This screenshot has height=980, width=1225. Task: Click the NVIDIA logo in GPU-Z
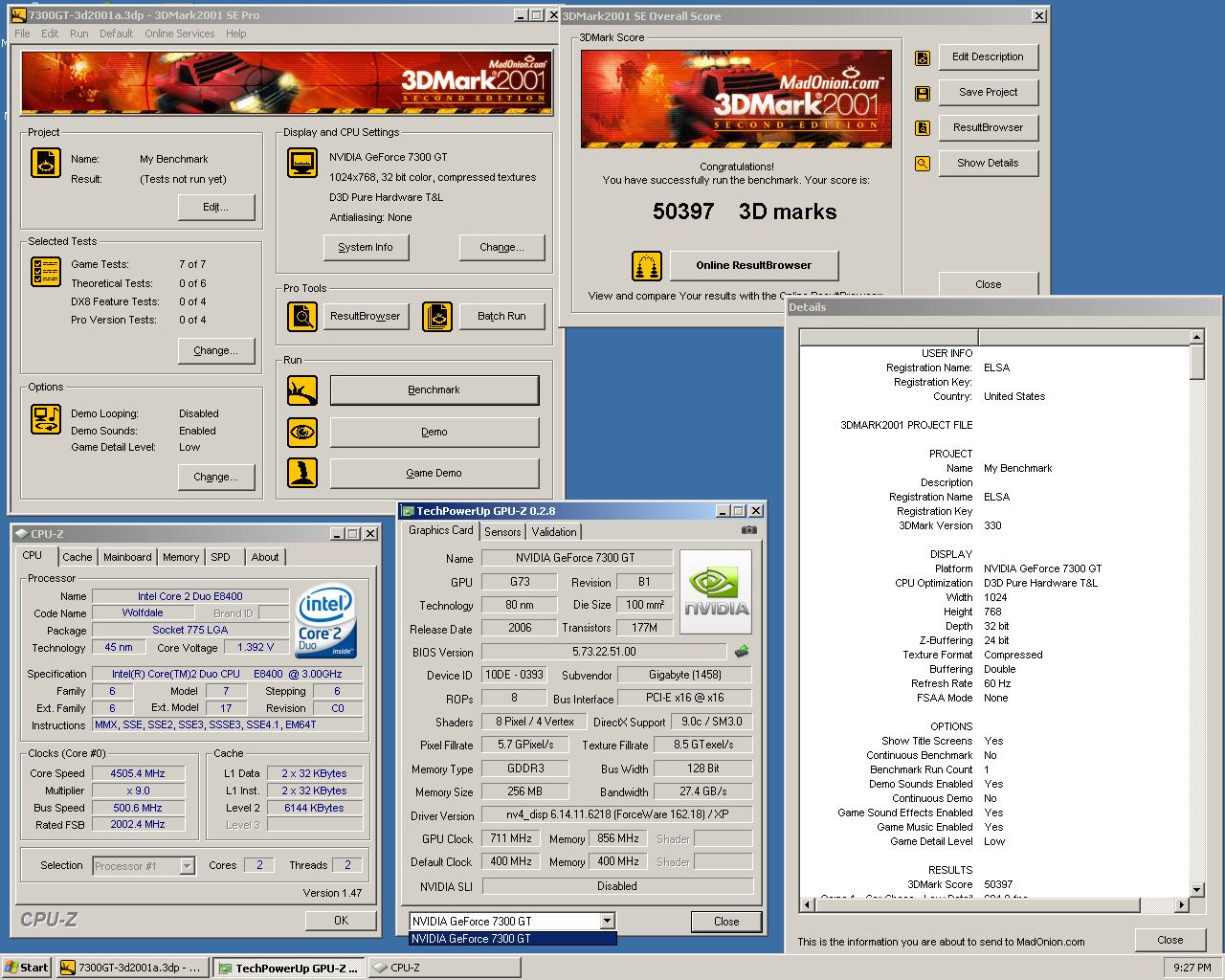coord(717,592)
